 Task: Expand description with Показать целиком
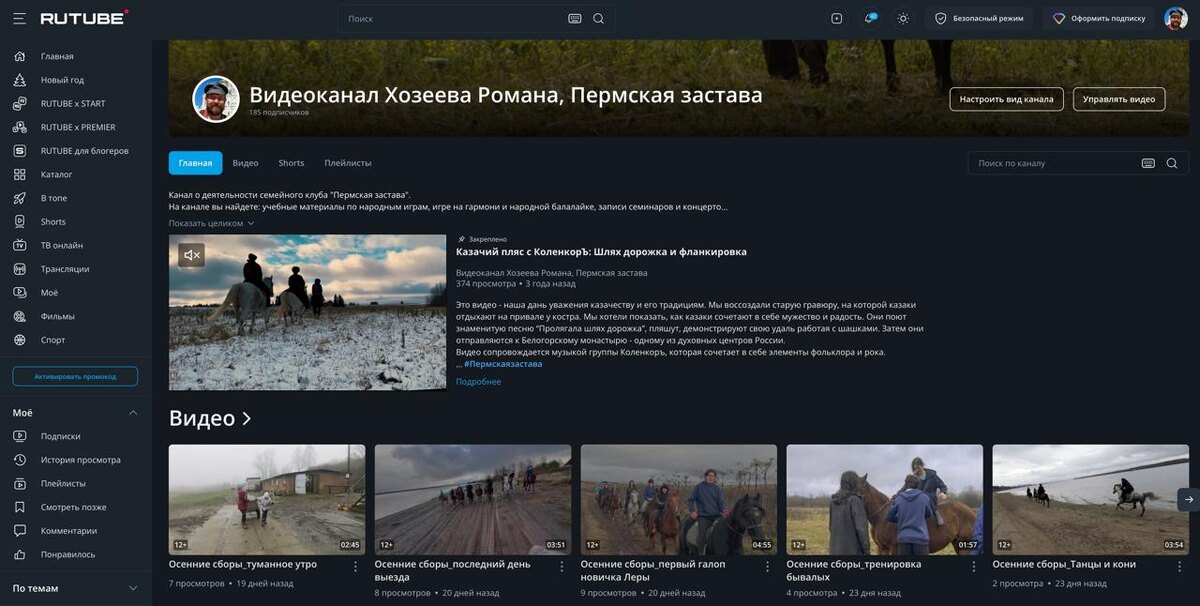pyautogui.click(x=211, y=223)
